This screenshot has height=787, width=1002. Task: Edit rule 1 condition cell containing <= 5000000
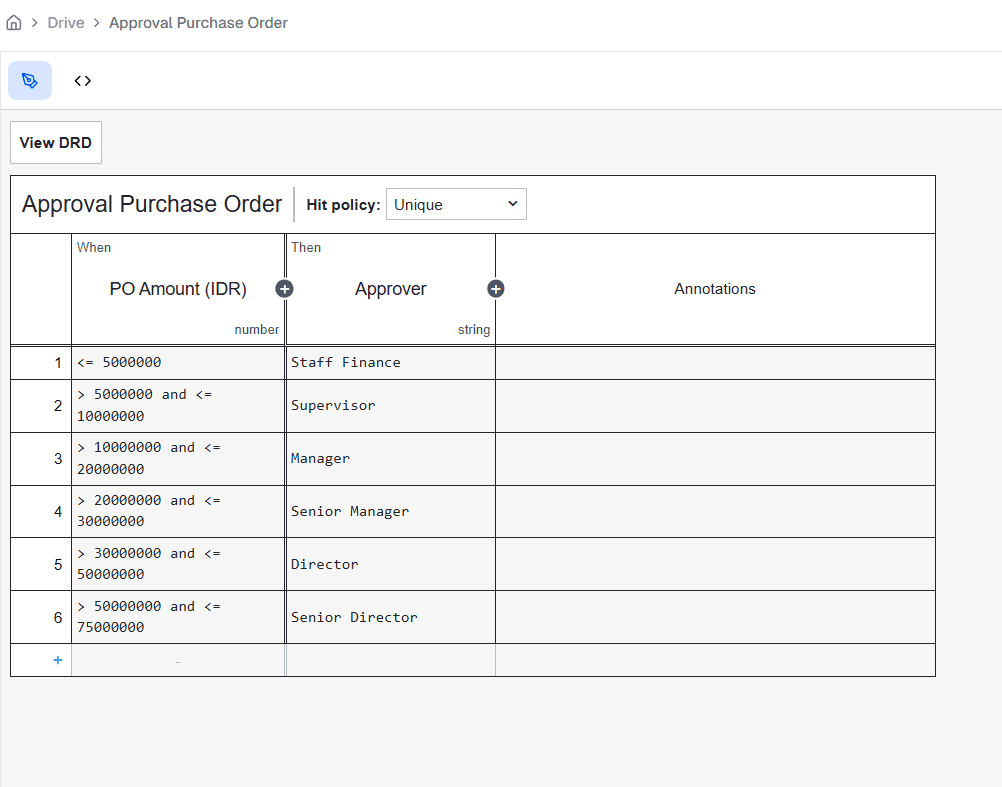coord(178,362)
